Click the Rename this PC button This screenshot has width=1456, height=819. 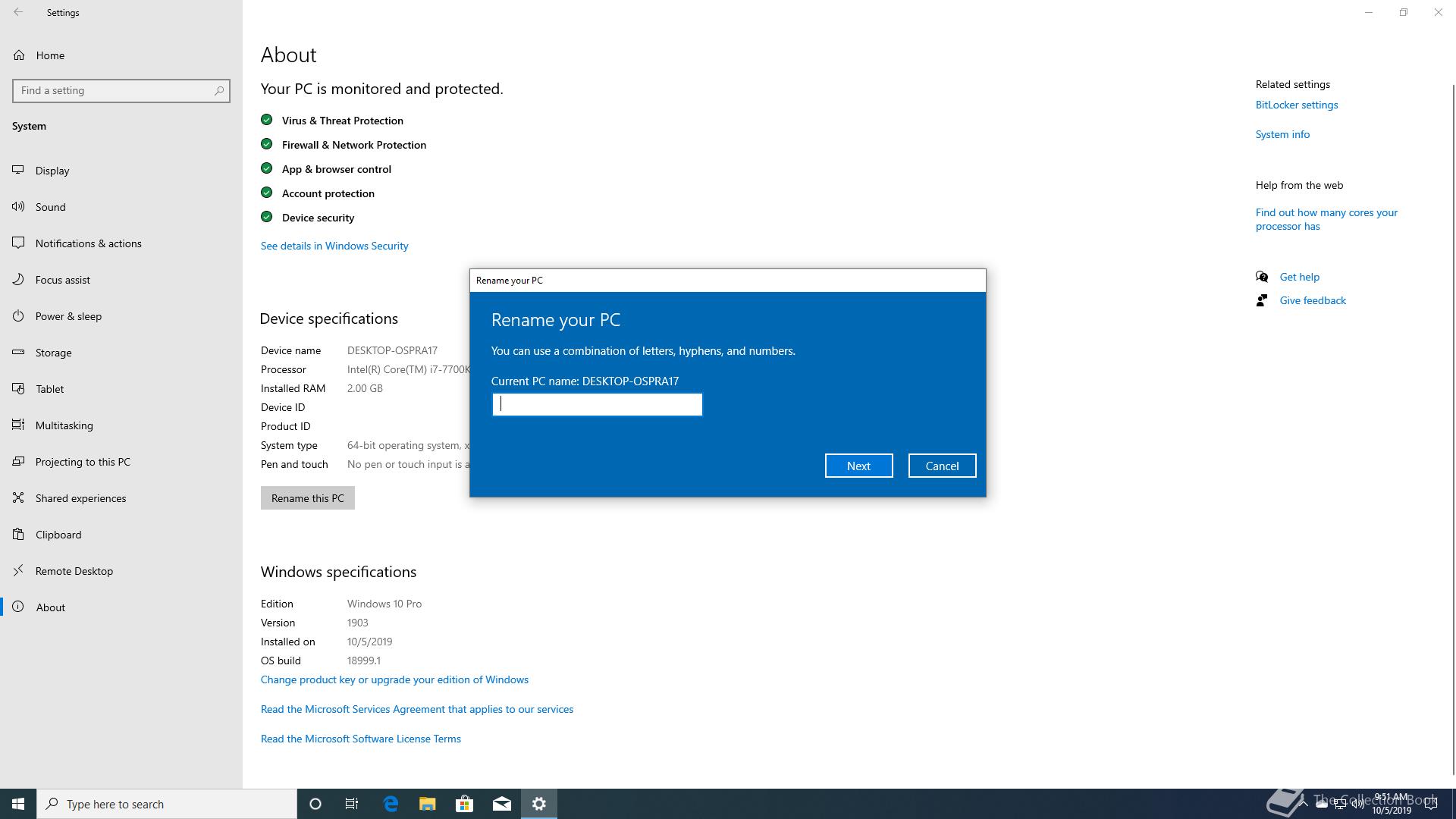(307, 498)
